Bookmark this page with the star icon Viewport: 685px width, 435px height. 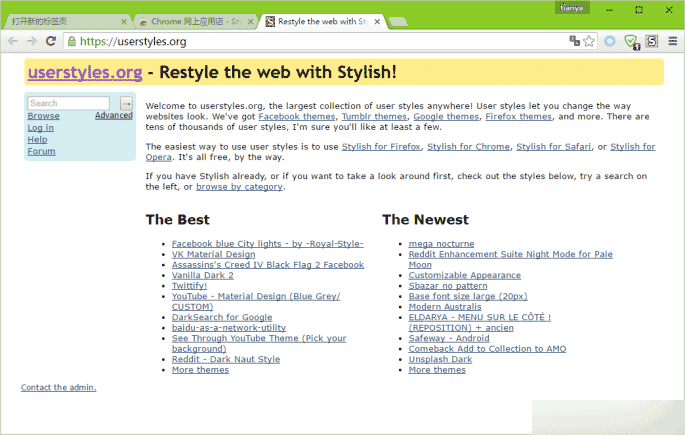tap(590, 41)
